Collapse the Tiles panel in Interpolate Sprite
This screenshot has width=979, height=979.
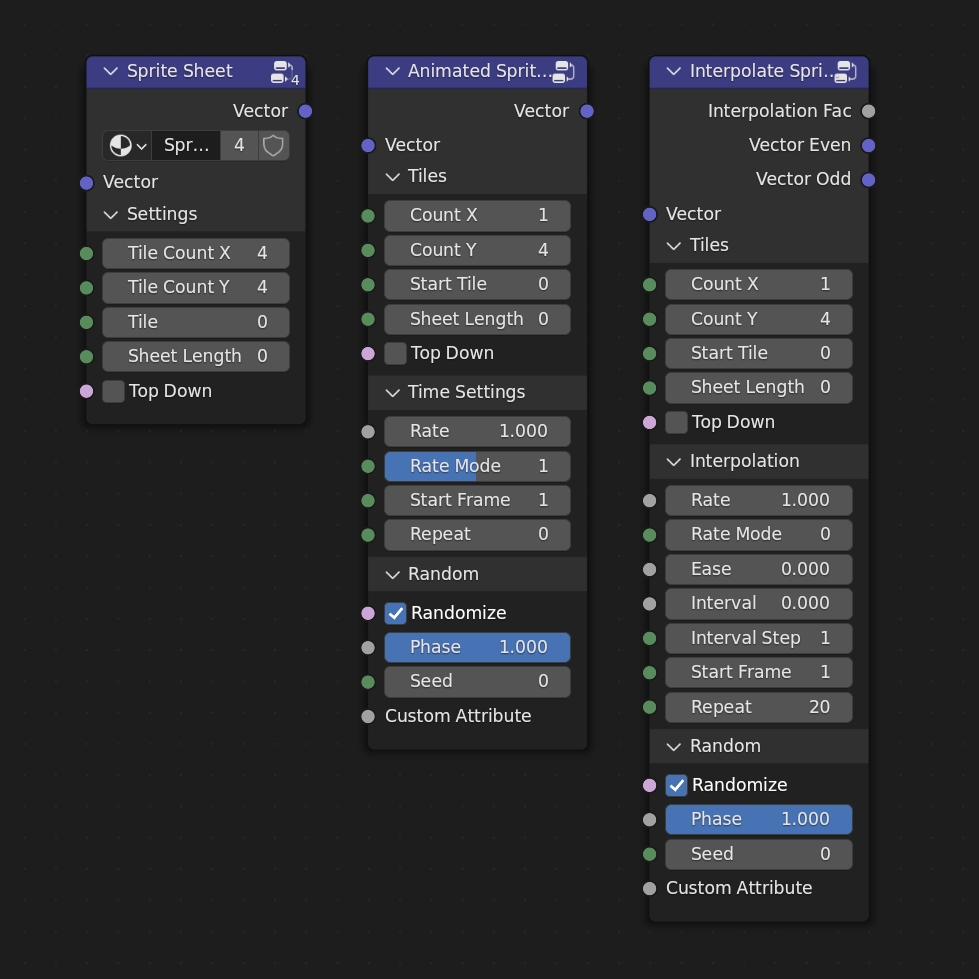pos(674,245)
